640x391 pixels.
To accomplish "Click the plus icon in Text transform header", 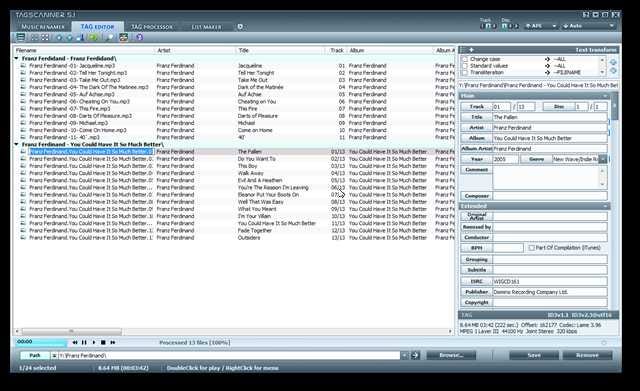I will tap(471, 50).
